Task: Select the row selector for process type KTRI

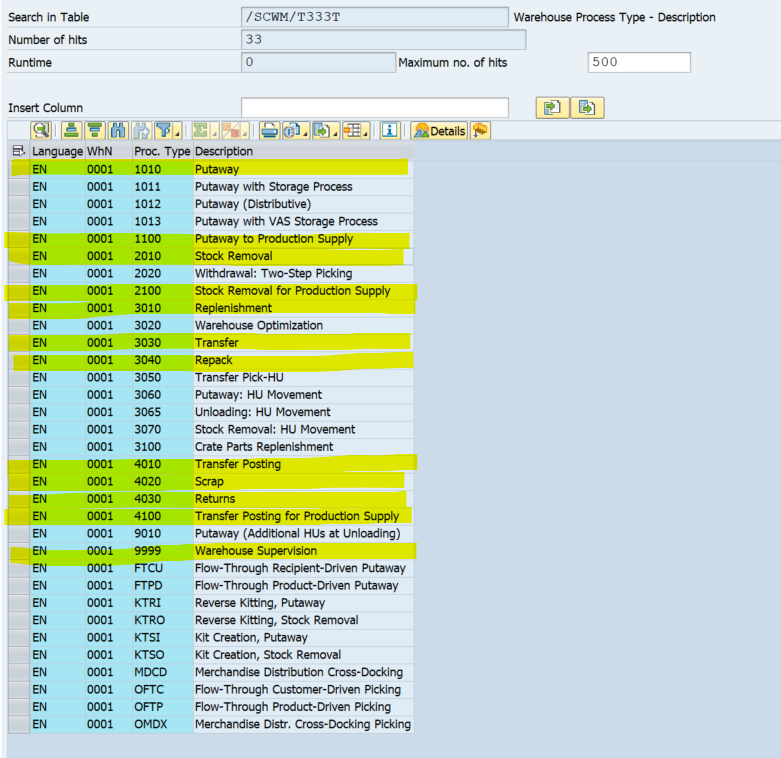Action: (x=19, y=603)
